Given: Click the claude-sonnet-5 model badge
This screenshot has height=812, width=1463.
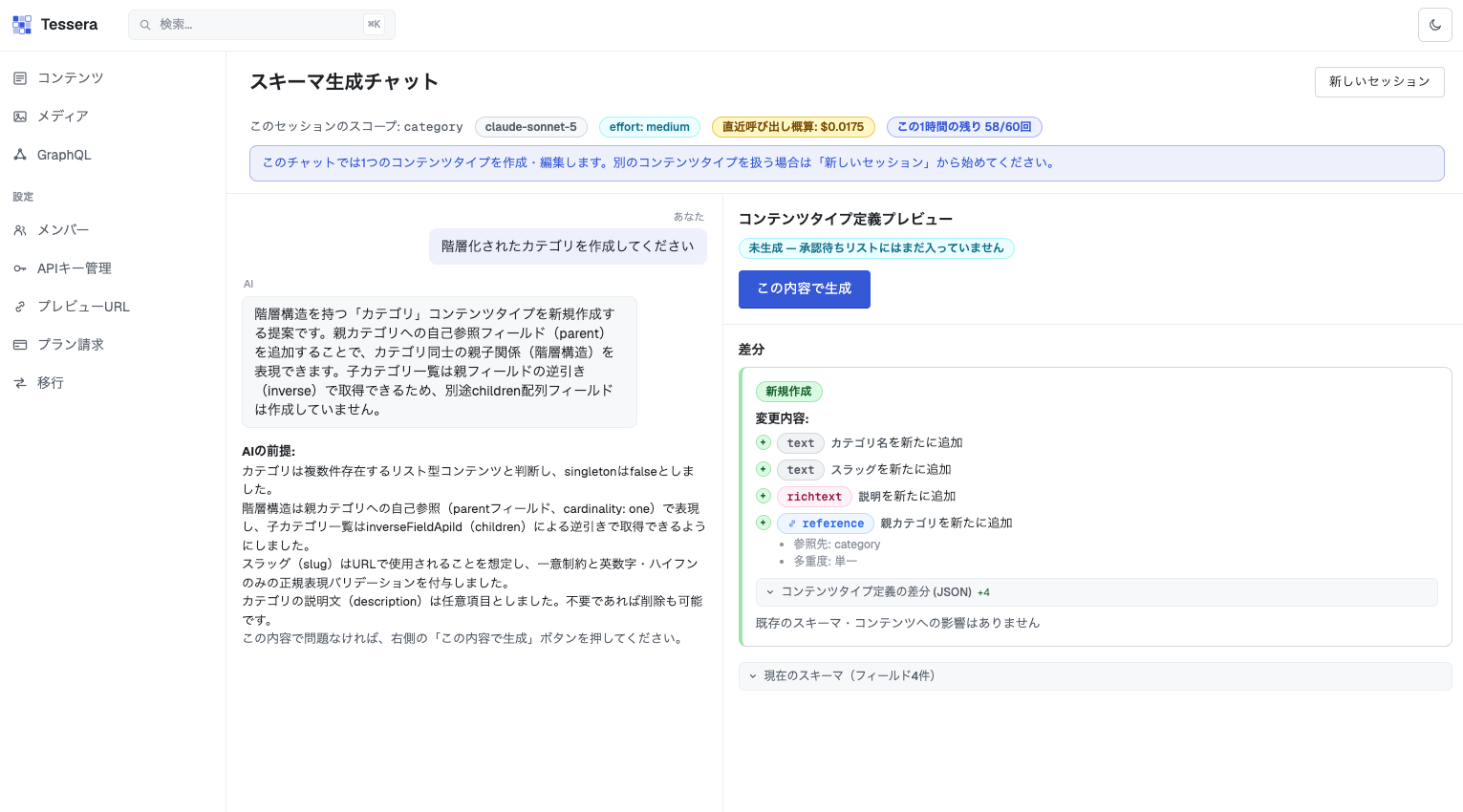Looking at the screenshot, I should tap(530, 127).
